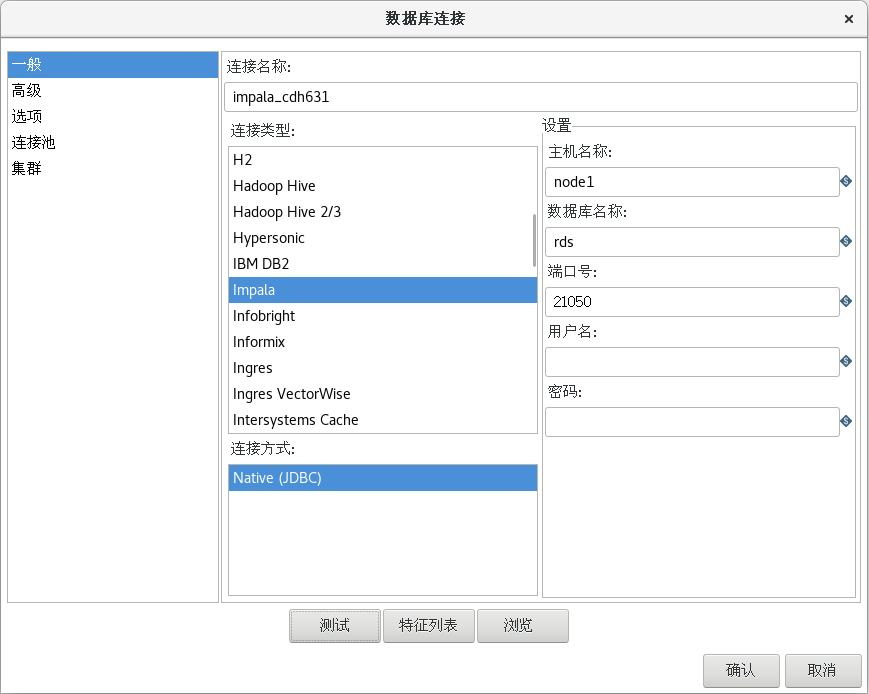Select Infobright connection type
The image size is (869, 694).
click(x=382, y=316)
